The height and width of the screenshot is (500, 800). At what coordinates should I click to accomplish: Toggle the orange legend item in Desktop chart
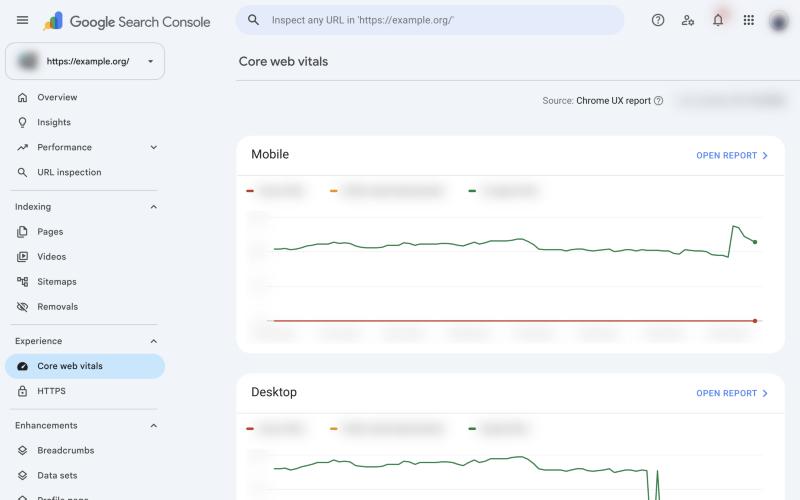click(x=387, y=429)
